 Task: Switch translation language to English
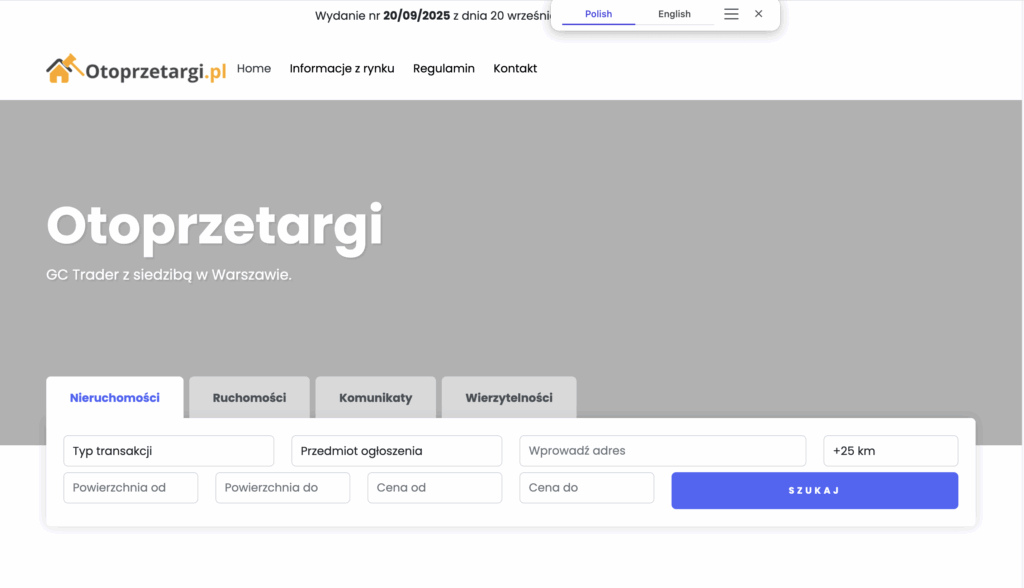coord(674,14)
